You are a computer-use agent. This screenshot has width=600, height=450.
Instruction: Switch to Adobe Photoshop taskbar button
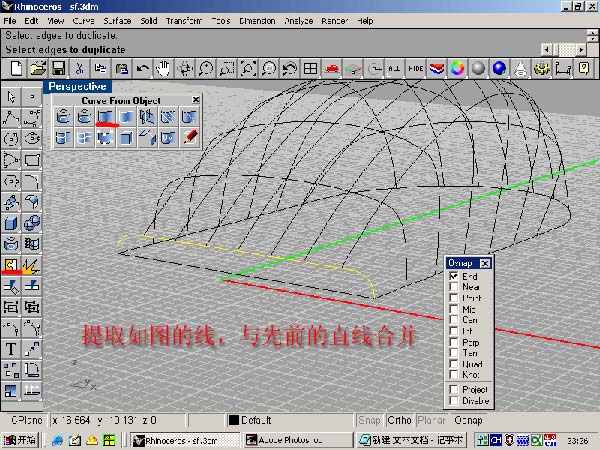coord(298,440)
